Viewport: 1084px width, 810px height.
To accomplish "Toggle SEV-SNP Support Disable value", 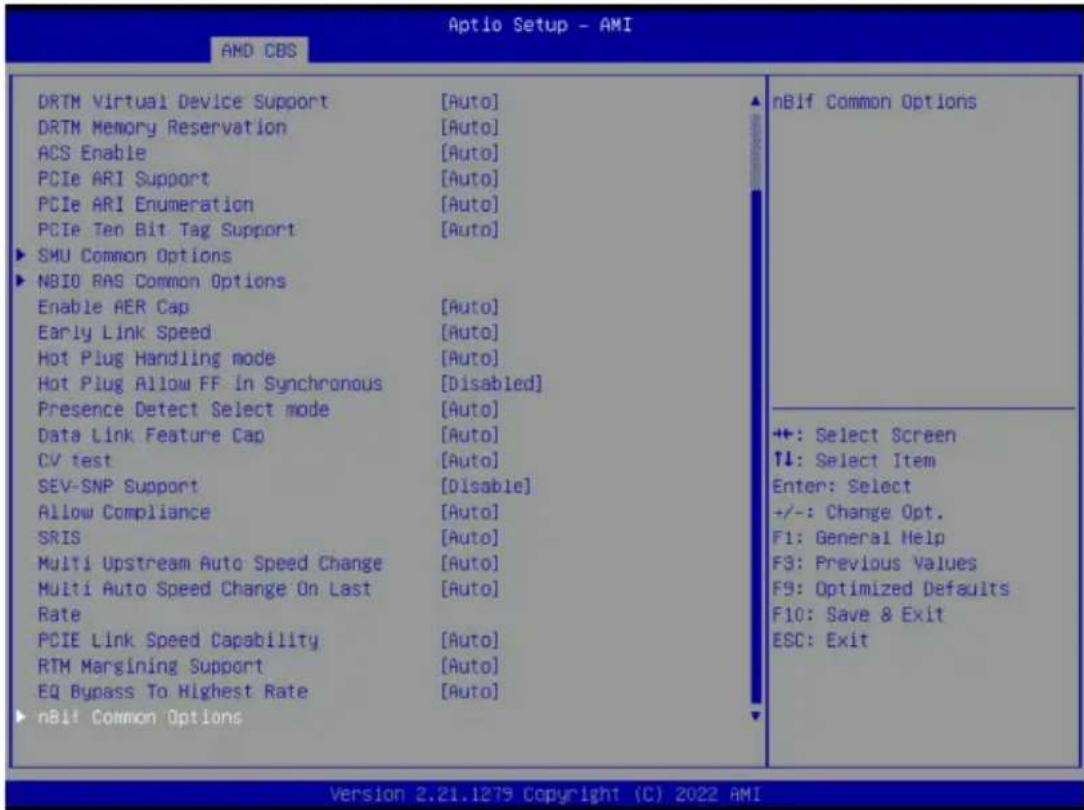I will click(x=486, y=487).
